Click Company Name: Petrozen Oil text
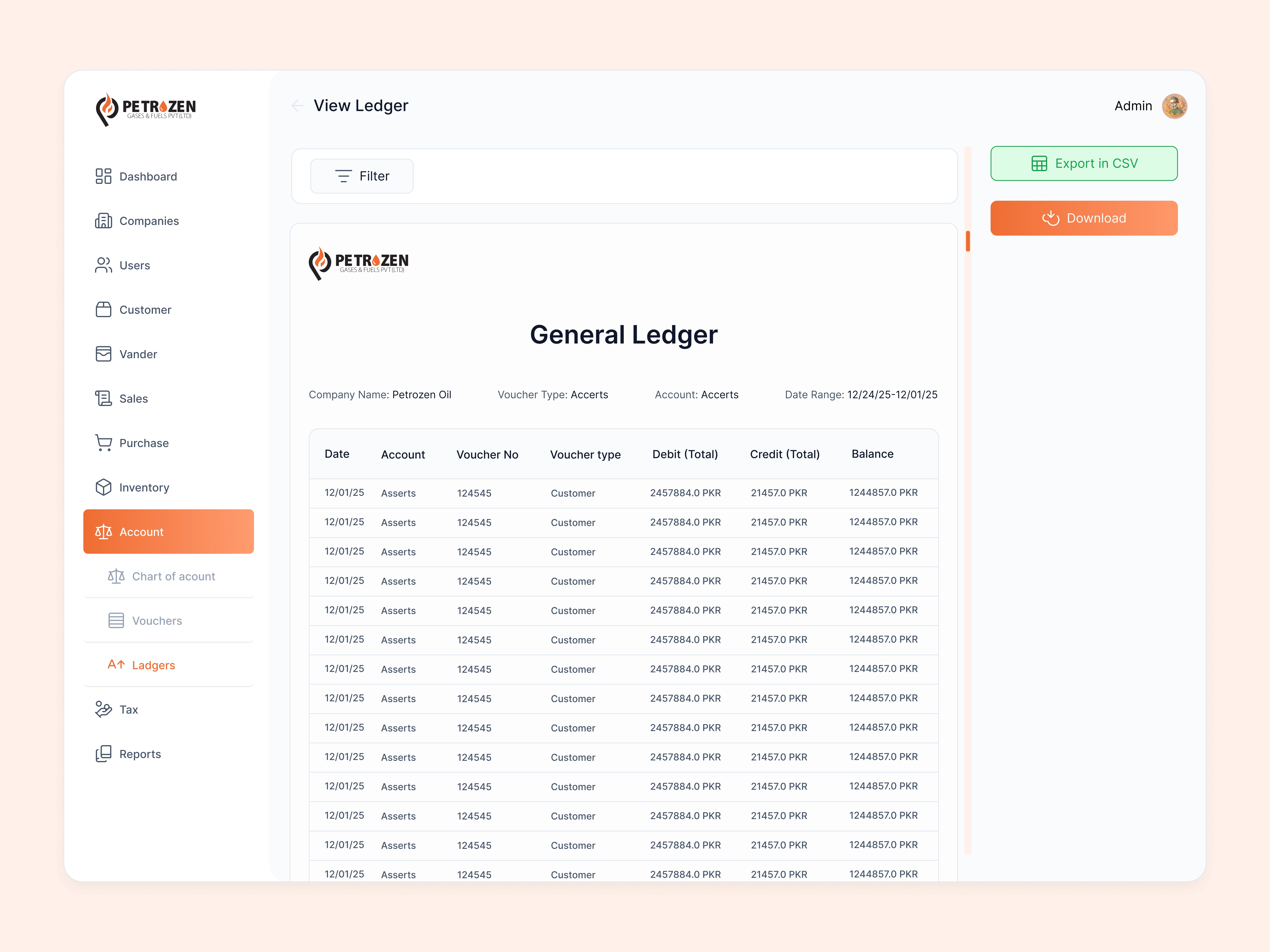1270x952 pixels. click(x=380, y=395)
